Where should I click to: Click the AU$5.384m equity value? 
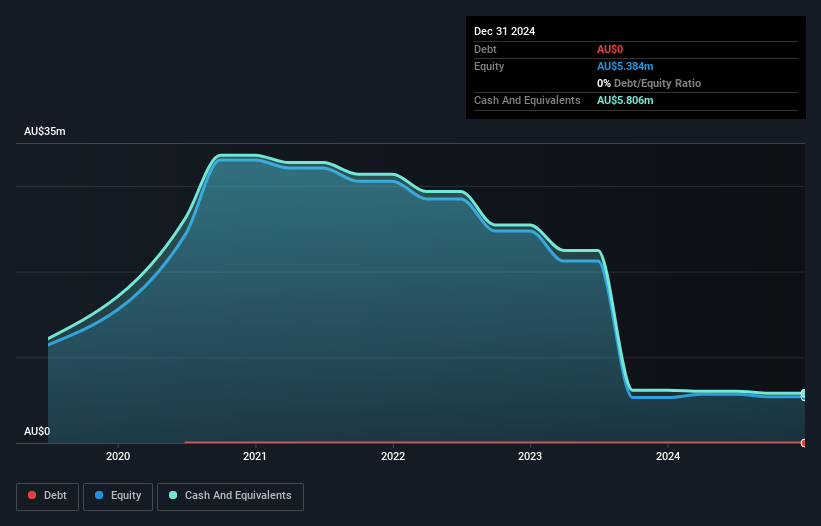point(625,66)
